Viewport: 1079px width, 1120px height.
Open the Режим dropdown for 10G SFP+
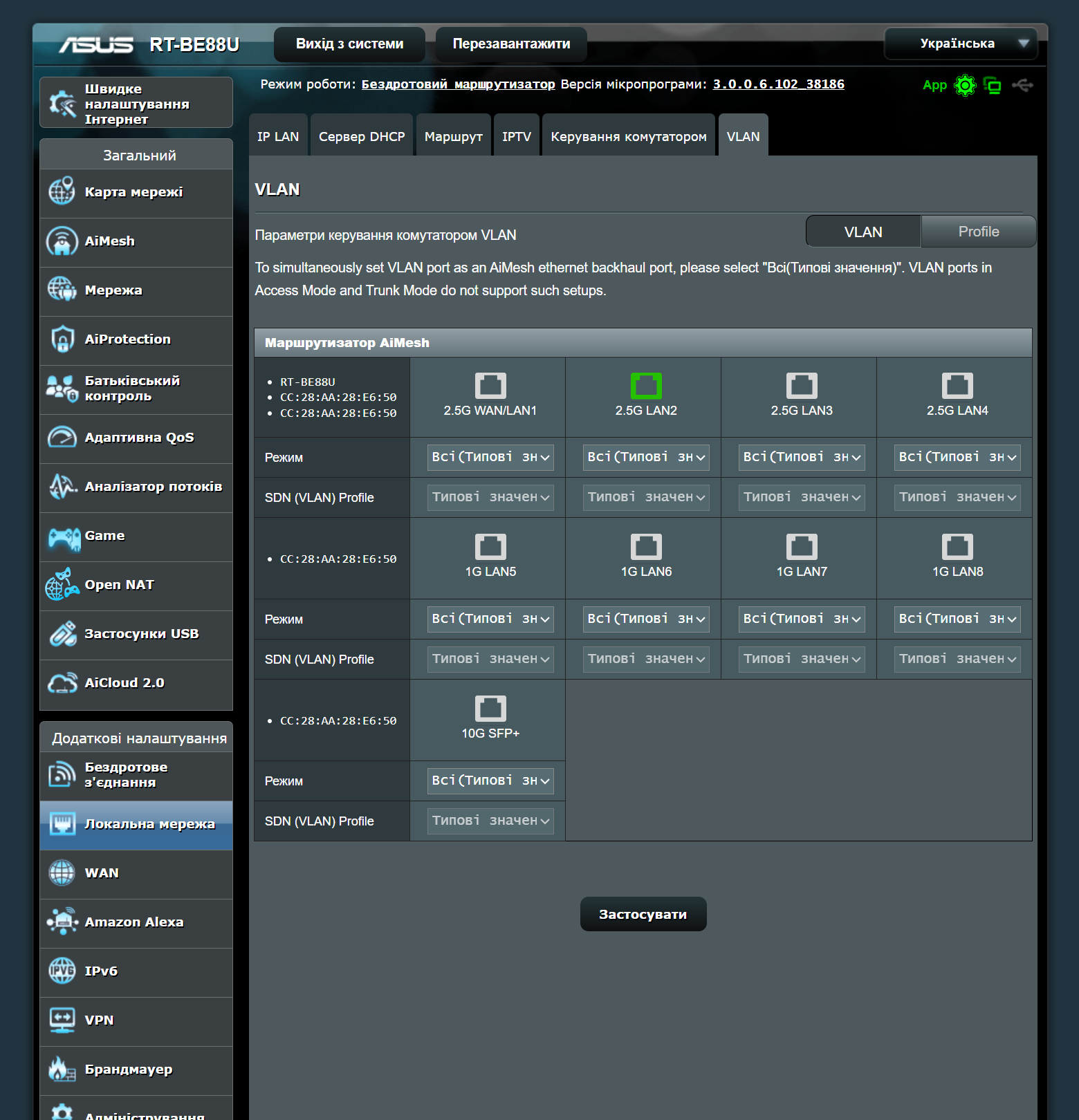[x=490, y=781]
